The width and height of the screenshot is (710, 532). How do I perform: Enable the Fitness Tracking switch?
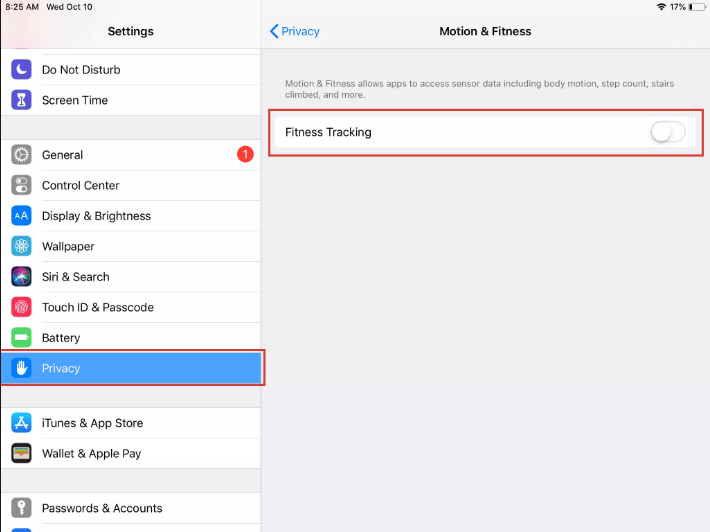click(668, 132)
